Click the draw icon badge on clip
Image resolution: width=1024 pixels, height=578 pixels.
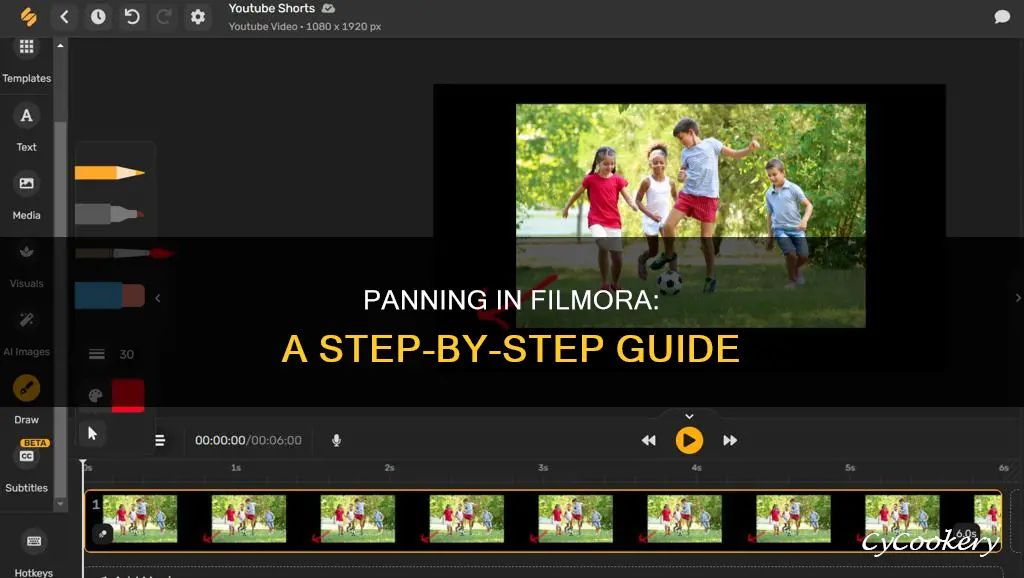[x=102, y=534]
